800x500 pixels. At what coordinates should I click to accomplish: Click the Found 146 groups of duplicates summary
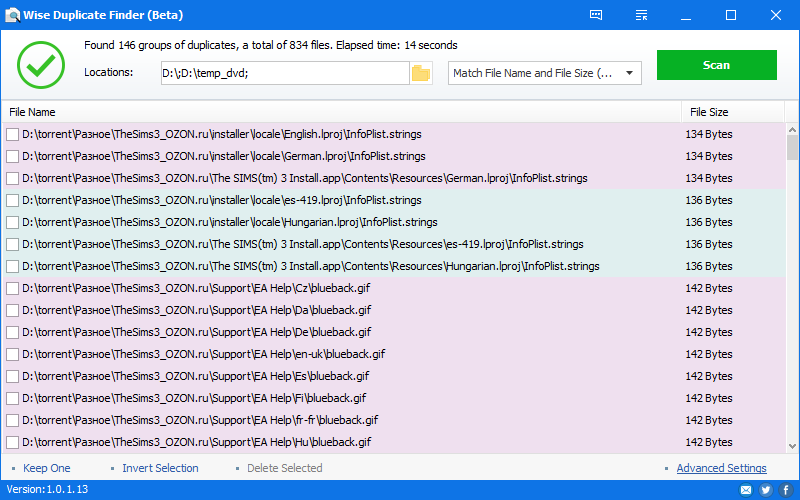point(270,45)
